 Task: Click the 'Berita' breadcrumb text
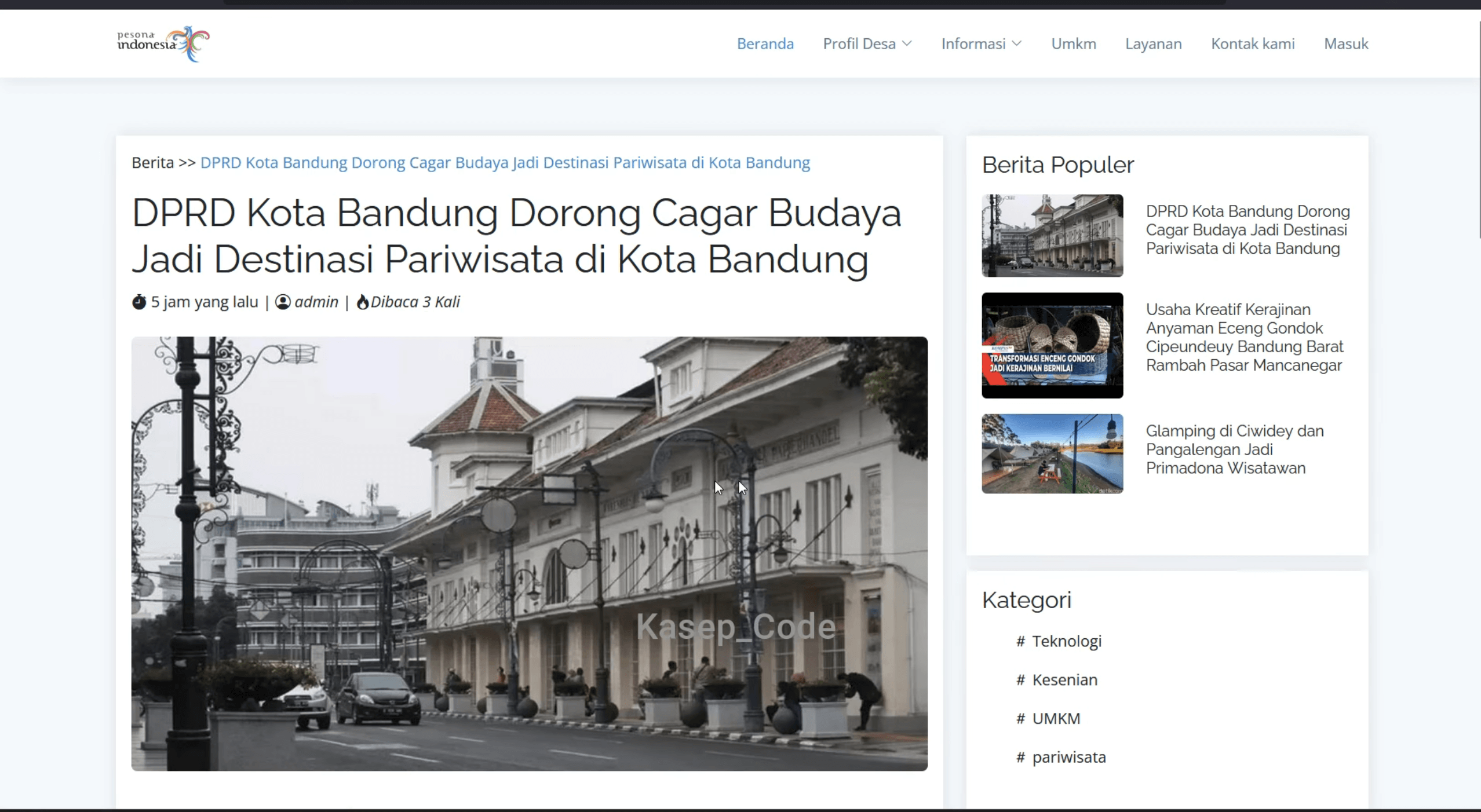152,163
